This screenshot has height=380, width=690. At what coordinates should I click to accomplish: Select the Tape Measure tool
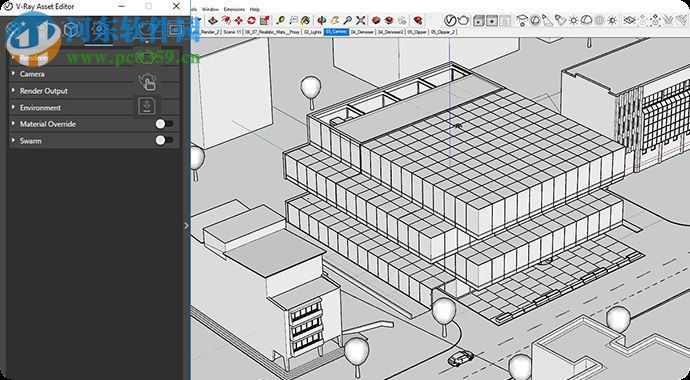(x=280, y=20)
